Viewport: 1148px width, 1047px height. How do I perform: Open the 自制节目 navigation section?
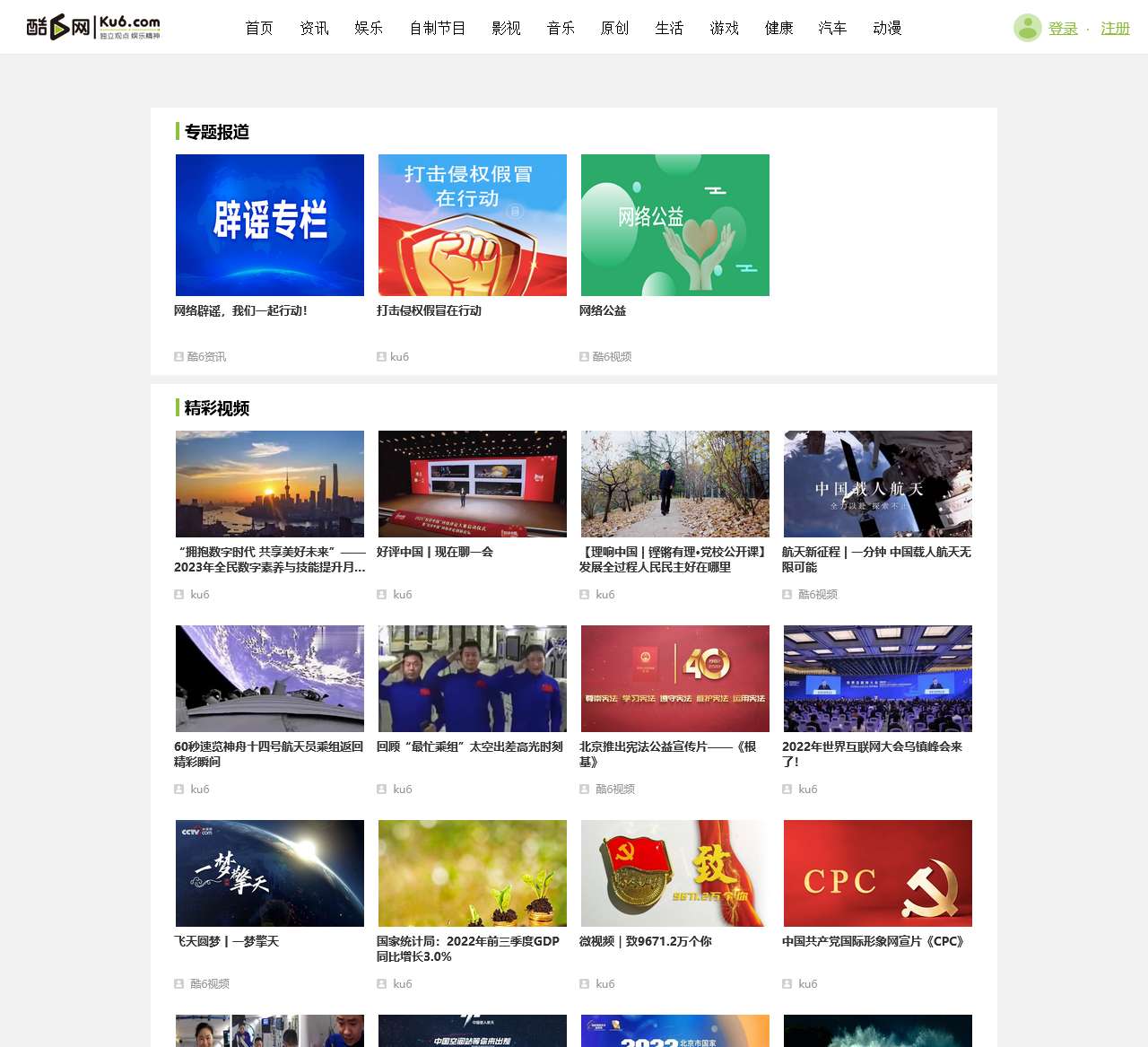point(438,28)
